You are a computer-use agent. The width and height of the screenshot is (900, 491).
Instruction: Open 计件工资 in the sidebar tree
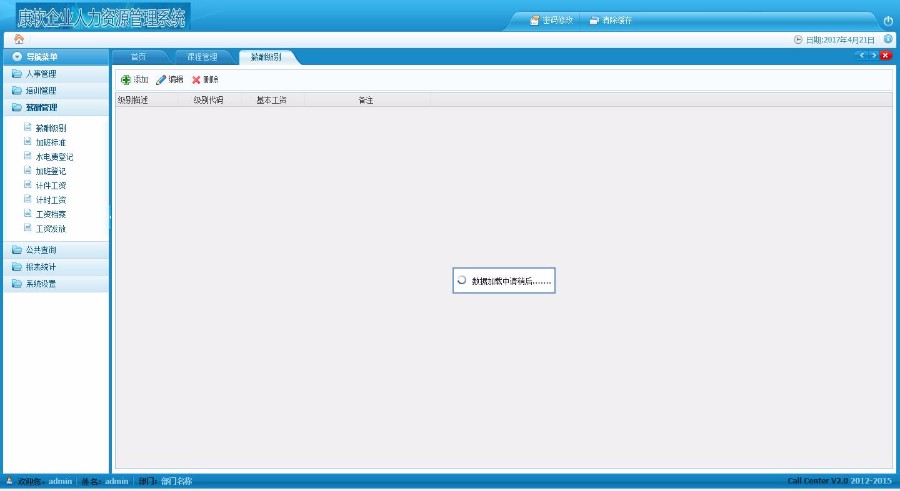(x=51, y=185)
